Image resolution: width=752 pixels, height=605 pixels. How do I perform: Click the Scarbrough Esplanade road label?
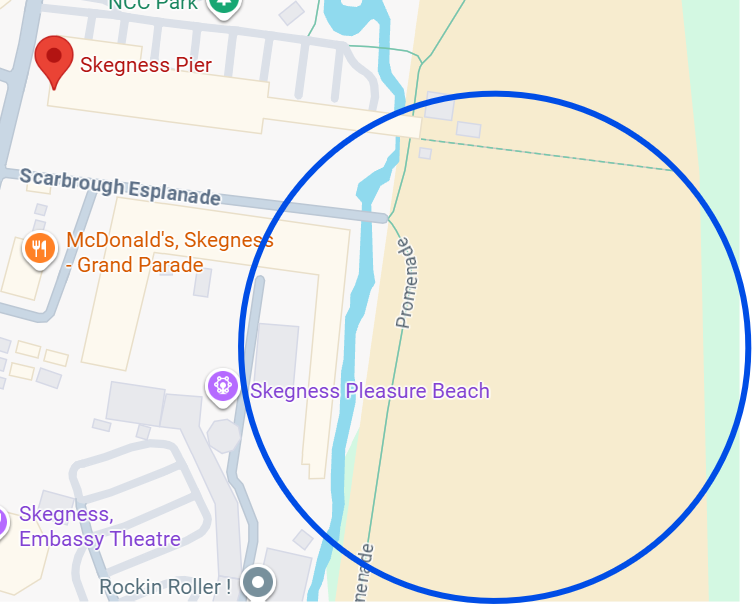pos(120,187)
